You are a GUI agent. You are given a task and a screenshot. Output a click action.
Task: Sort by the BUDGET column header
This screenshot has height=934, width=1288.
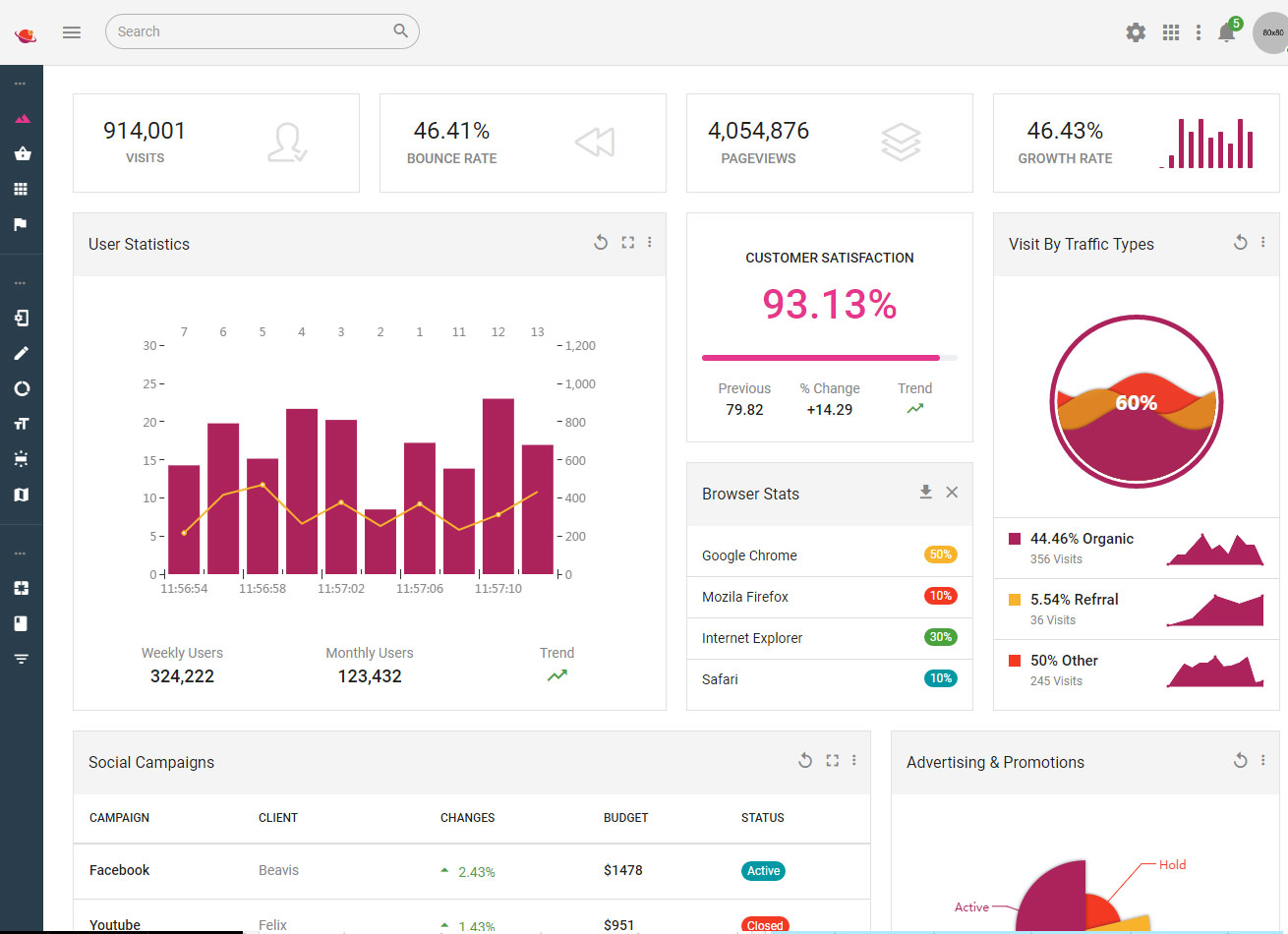(x=626, y=818)
